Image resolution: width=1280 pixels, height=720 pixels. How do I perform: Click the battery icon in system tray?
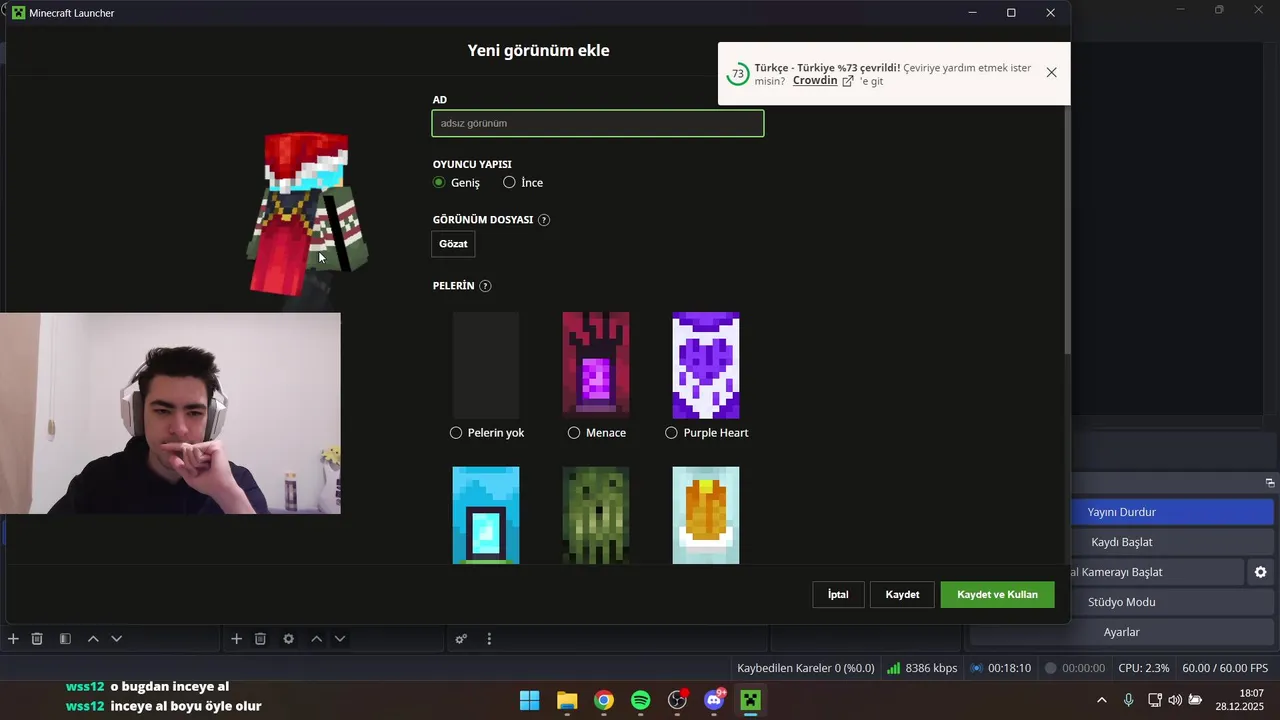(x=1195, y=700)
